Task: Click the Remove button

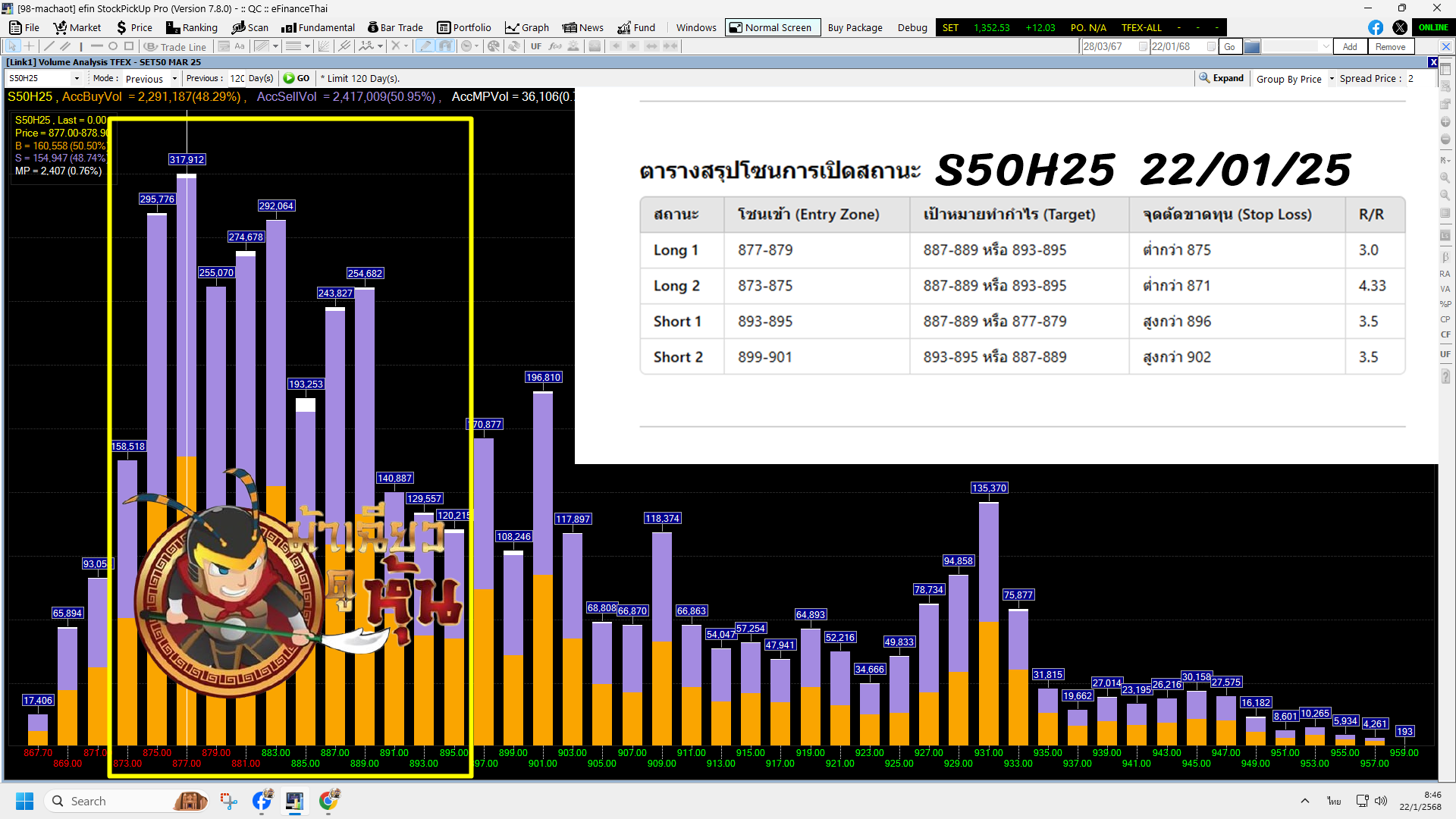Action: tap(1390, 46)
